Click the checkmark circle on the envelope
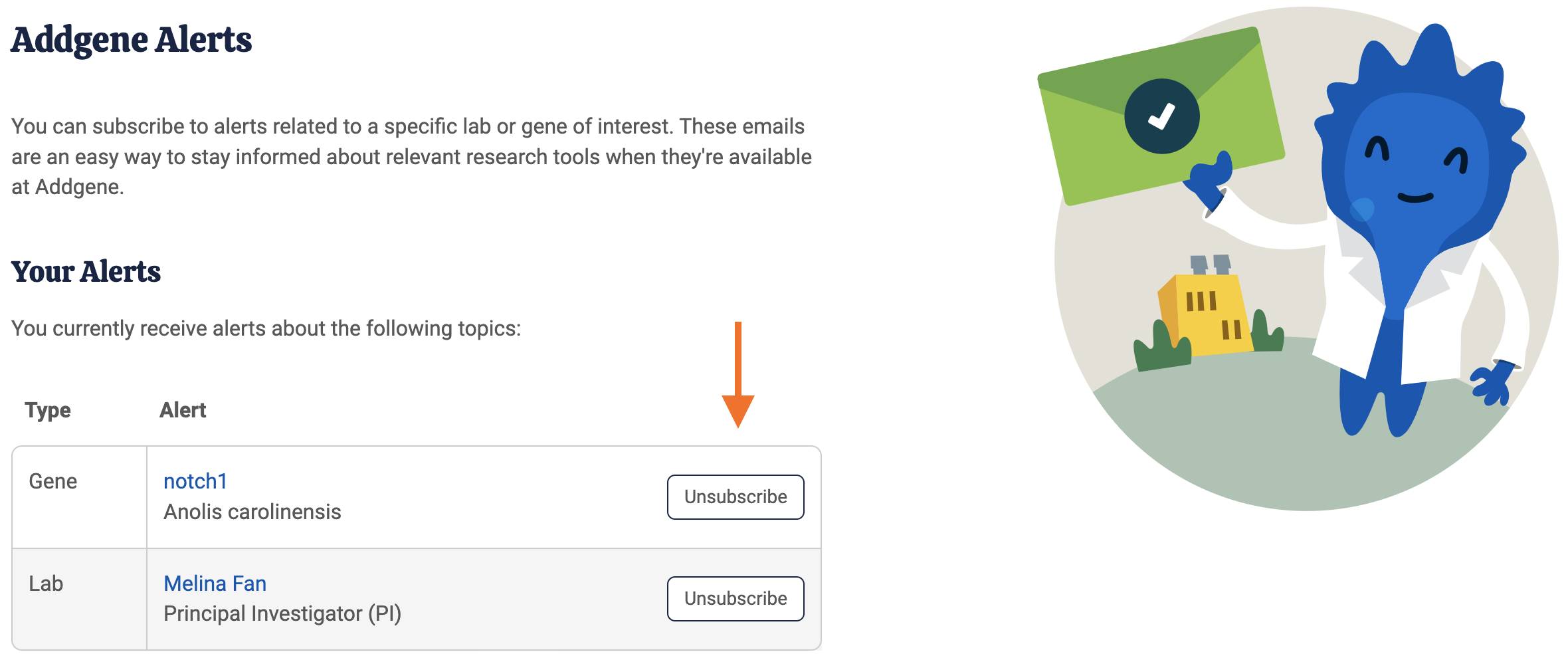The width and height of the screenshot is (1568, 662). click(1161, 116)
